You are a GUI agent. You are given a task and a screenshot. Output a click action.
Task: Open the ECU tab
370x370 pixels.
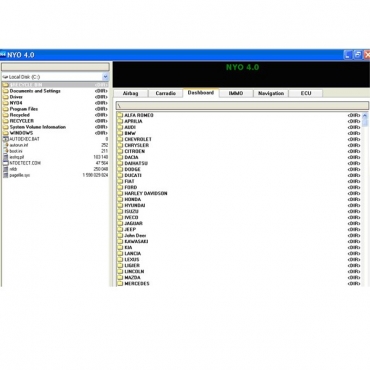click(306, 93)
